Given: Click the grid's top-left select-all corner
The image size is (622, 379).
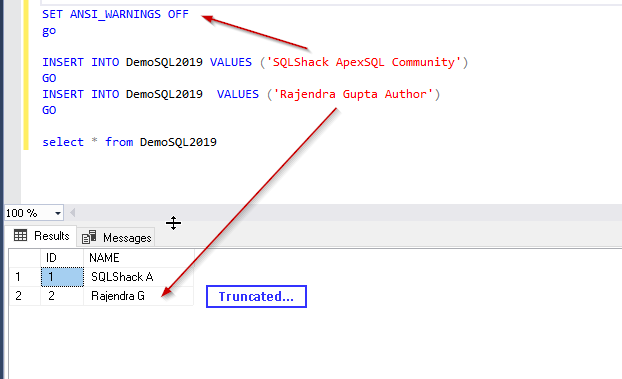Looking at the screenshot, I should click(x=25, y=258).
